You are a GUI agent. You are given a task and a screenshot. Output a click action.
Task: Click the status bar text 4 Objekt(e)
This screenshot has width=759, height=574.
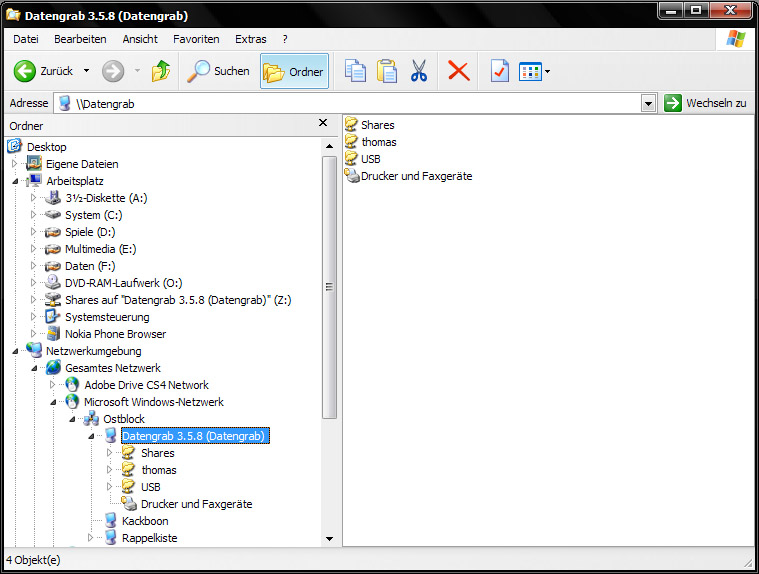(x=33, y=560)
